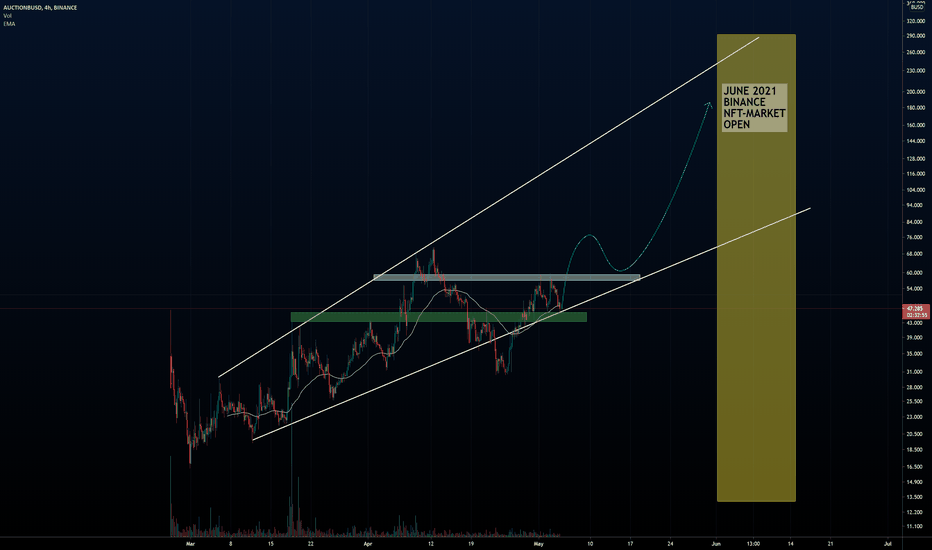Screen dimensions: 932x550
Task: Click the 14.900 price axis label
Action: tap(916, 482)
